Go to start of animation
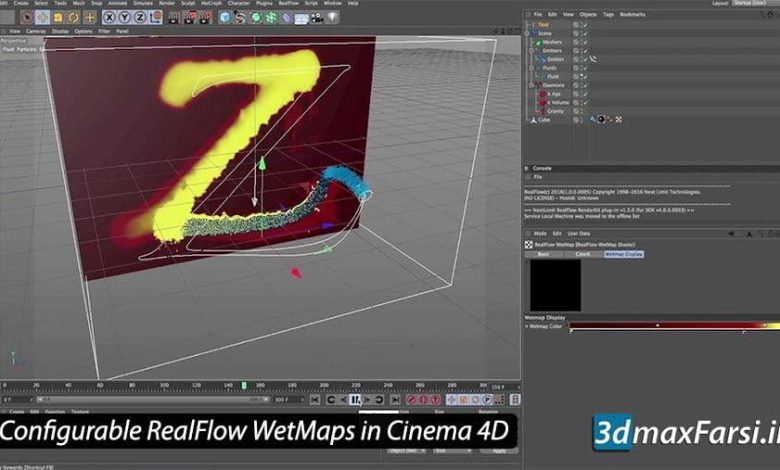This screenshot has width=780, height=470. (315, 399)
